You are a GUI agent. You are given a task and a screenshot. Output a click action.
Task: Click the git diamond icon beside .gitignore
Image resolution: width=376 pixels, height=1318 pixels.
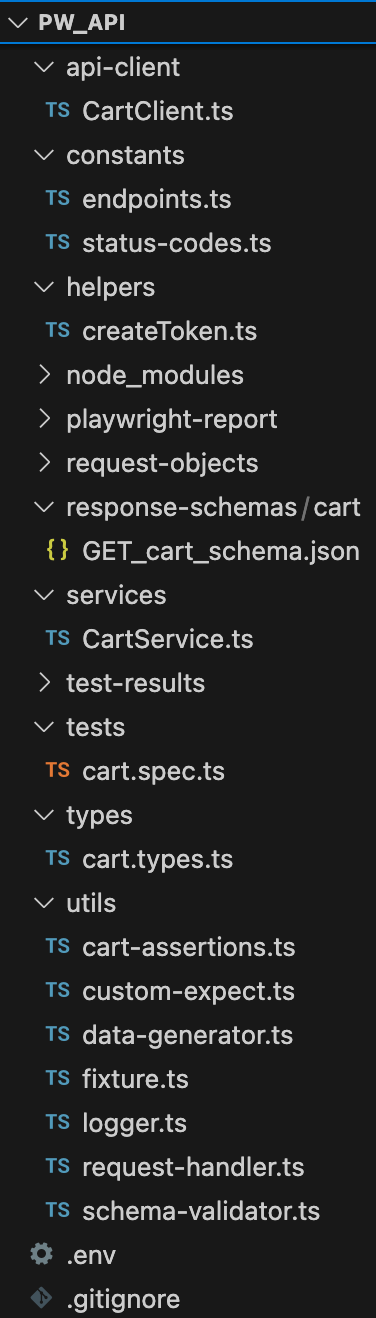[42, 1298]
